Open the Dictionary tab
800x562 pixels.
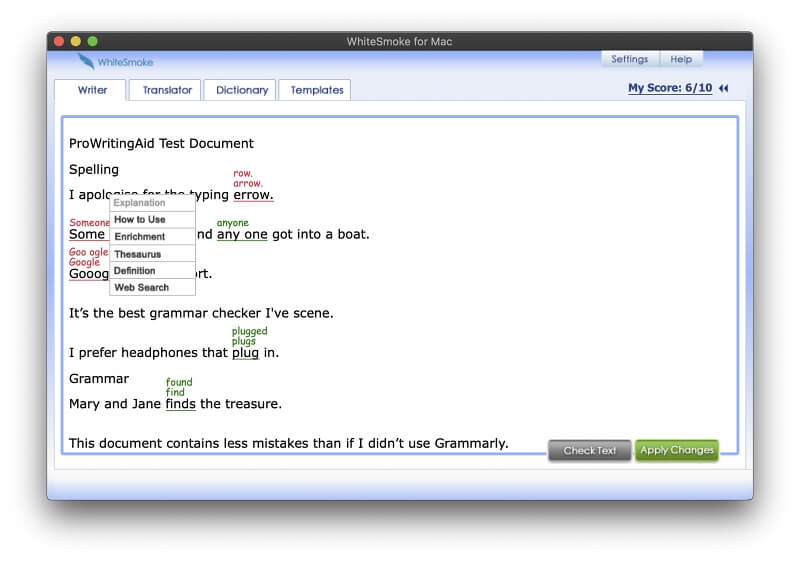point(241,90)
